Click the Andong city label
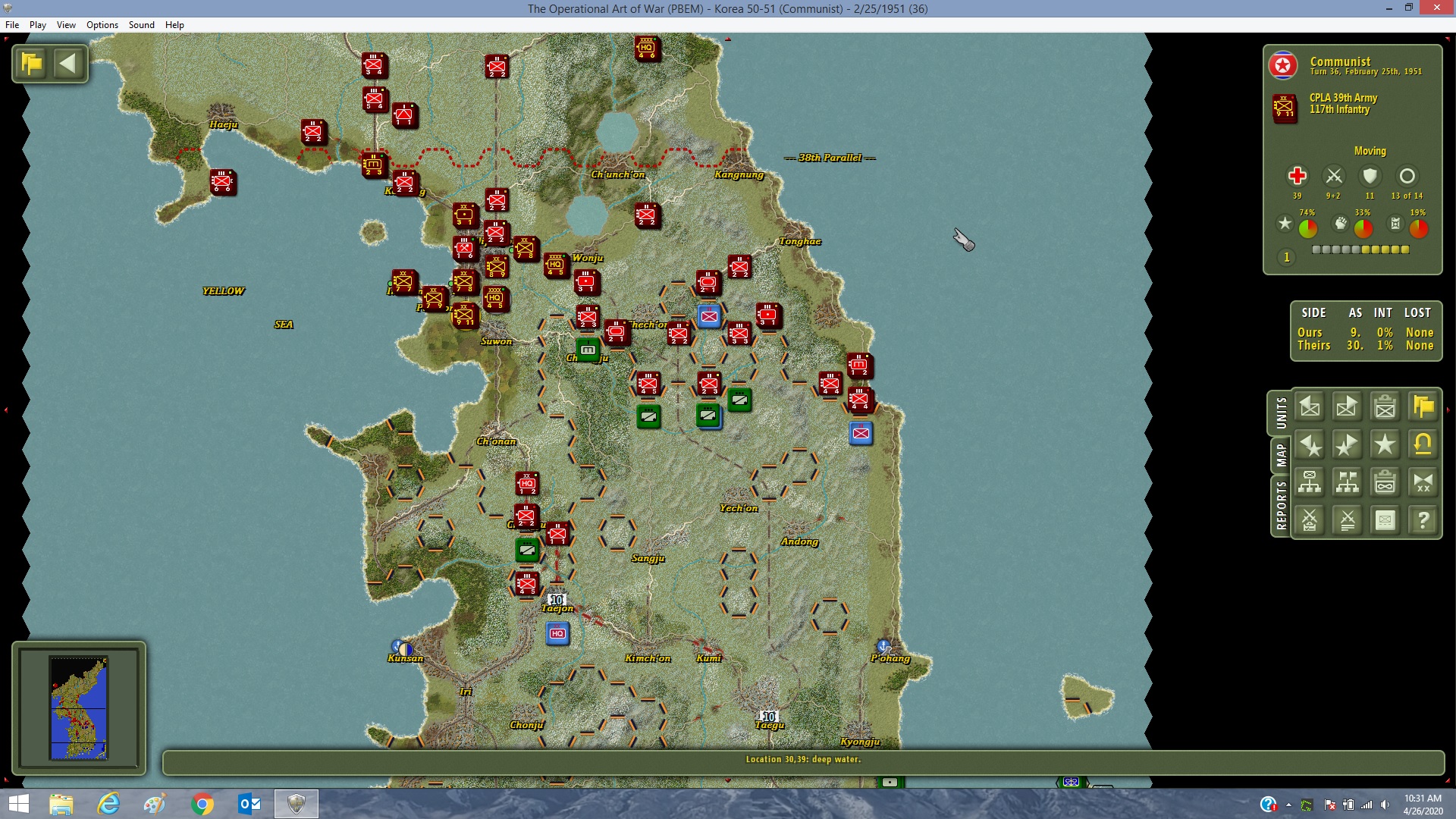This screenshot has height=819, width=1456. [799, 541]
